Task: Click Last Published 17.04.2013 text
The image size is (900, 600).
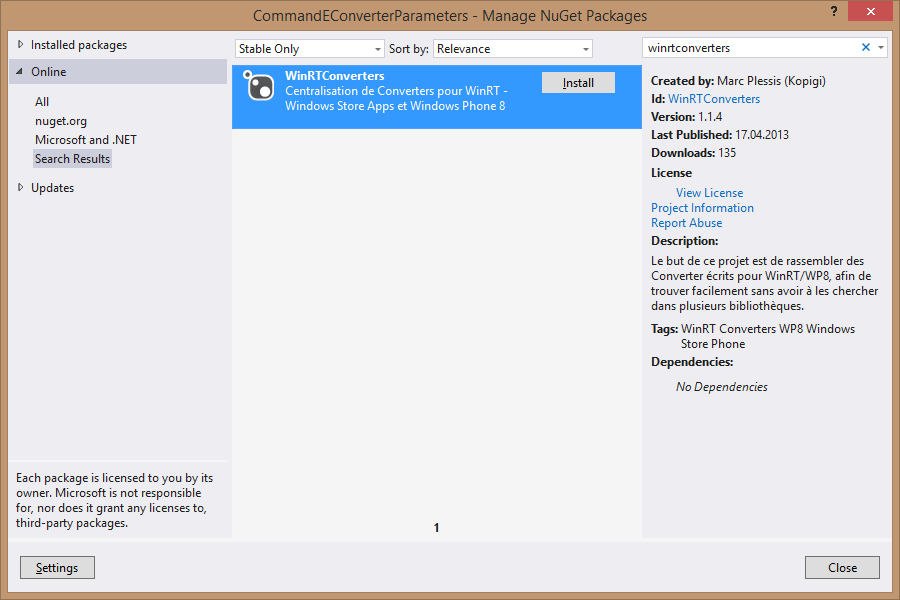Action: click(720, 135)
